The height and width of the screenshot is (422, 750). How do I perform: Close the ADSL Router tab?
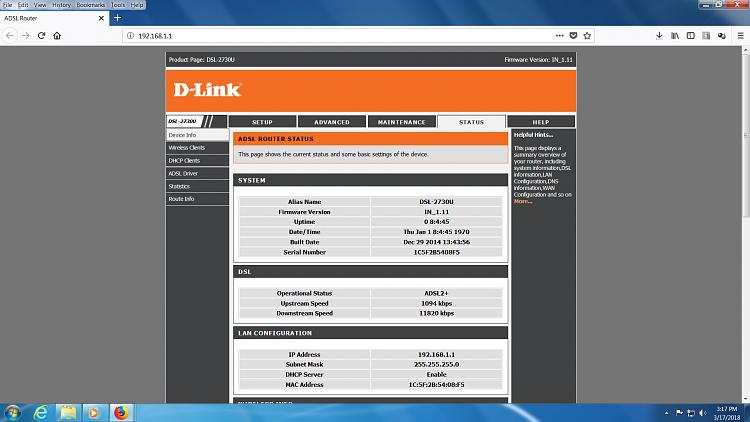pos(101,18)
